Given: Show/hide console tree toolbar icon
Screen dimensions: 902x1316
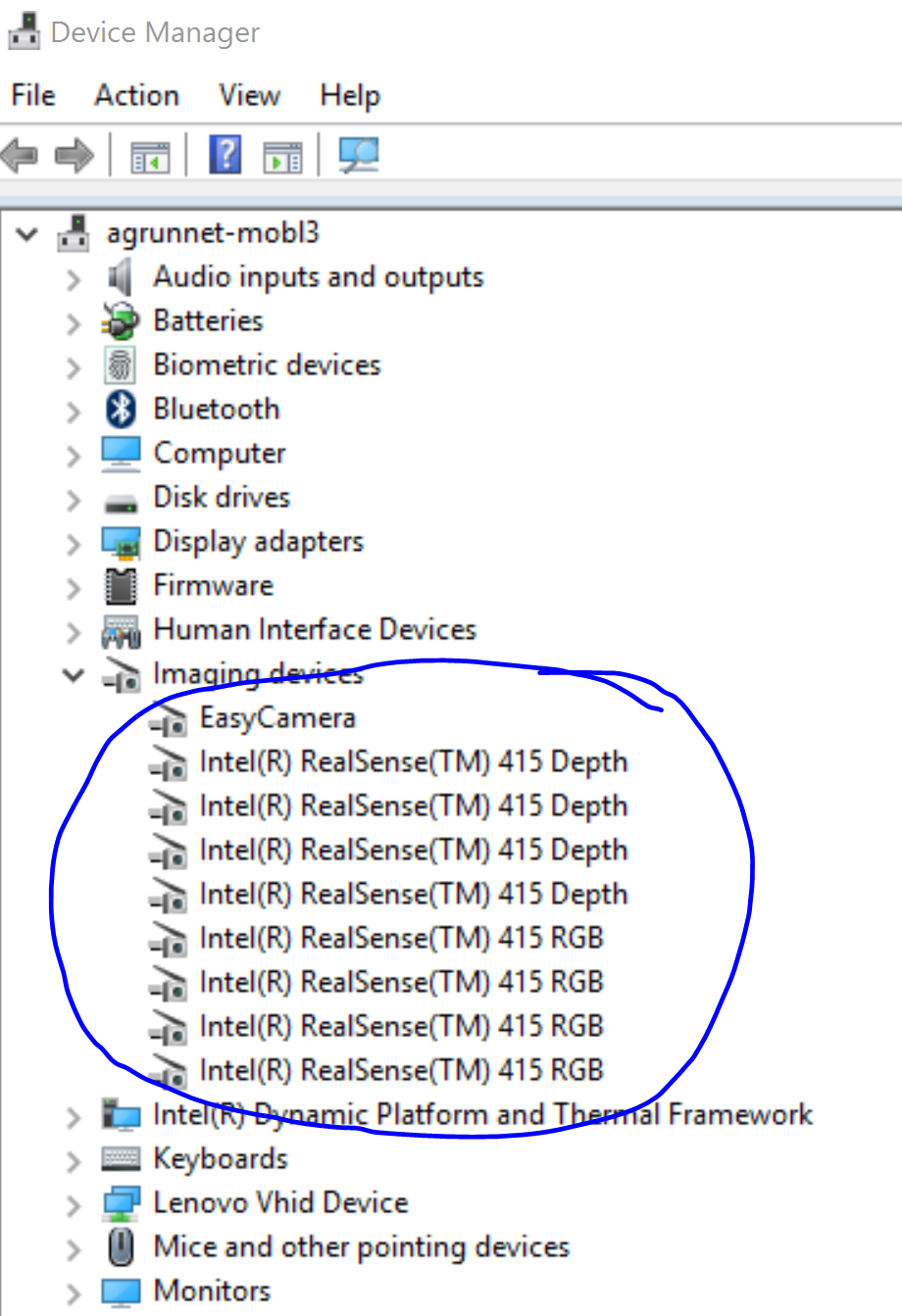Looking at the screenshot, I should point(150,157).
